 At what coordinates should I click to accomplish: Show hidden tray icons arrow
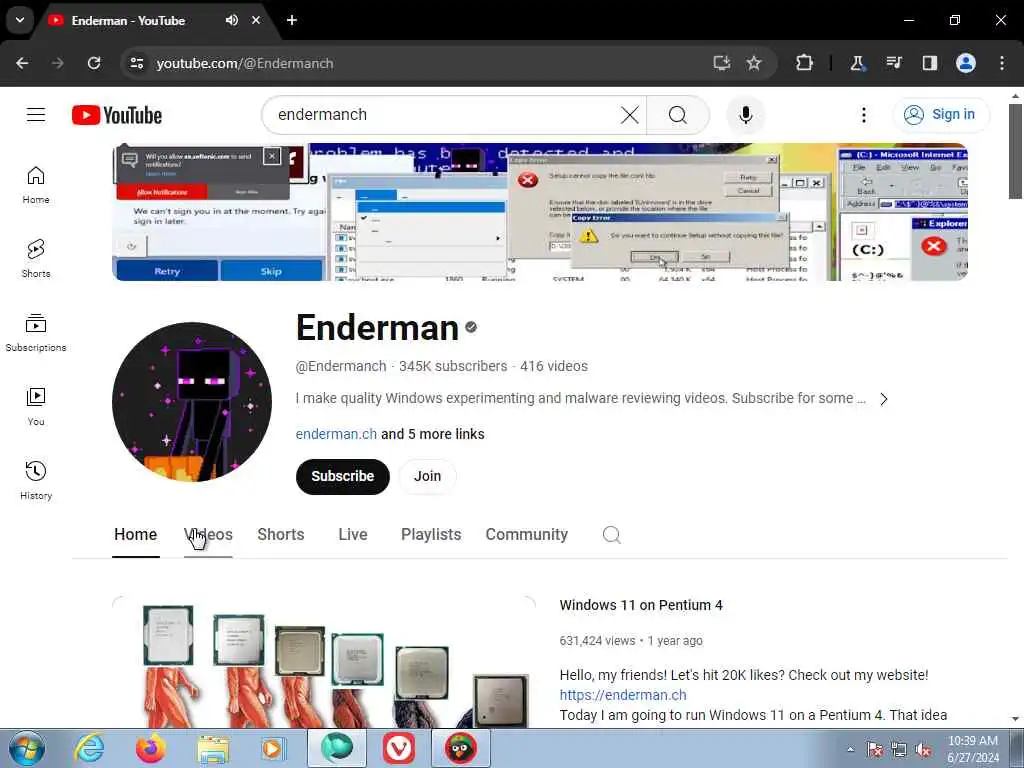(850, 750)
